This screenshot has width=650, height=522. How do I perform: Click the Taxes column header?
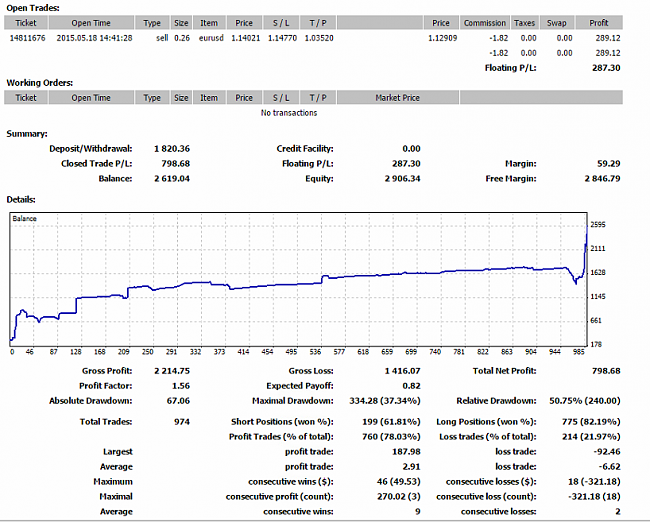524,23
